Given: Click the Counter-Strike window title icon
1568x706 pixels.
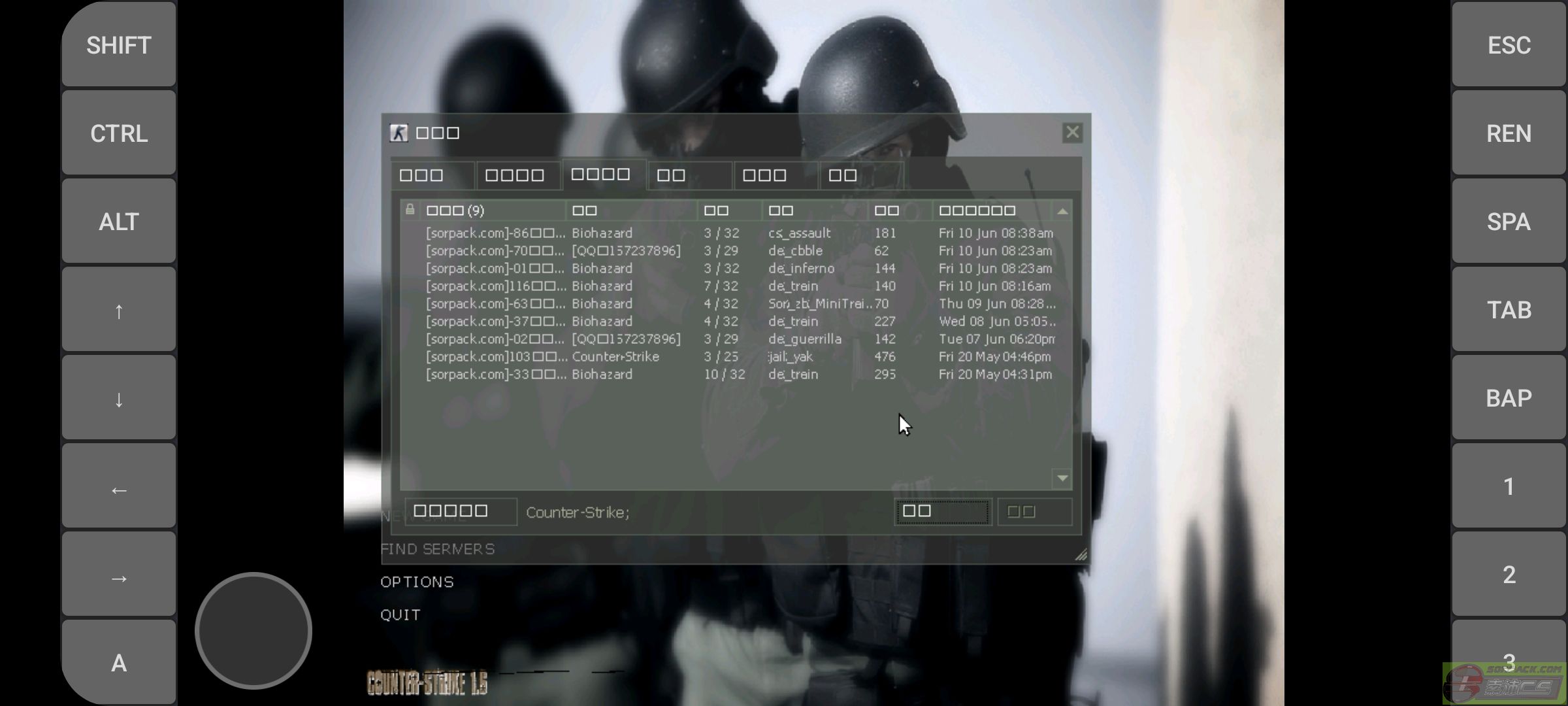Looking at the screenshot, I should (x=399, y=133).
